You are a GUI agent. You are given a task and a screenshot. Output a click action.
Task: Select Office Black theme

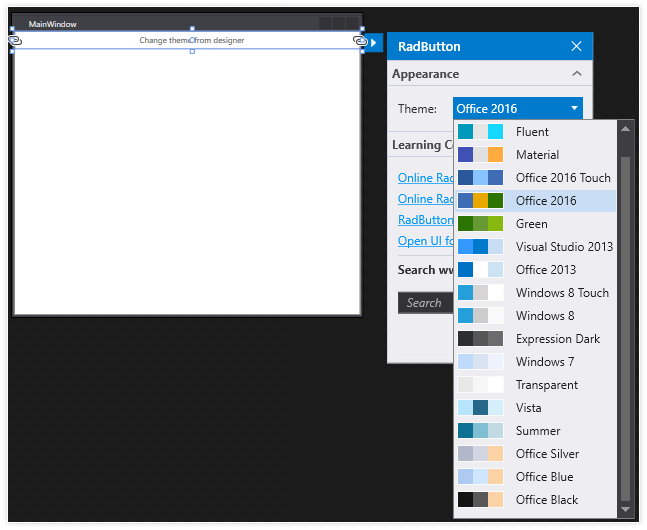click(536, 499)
